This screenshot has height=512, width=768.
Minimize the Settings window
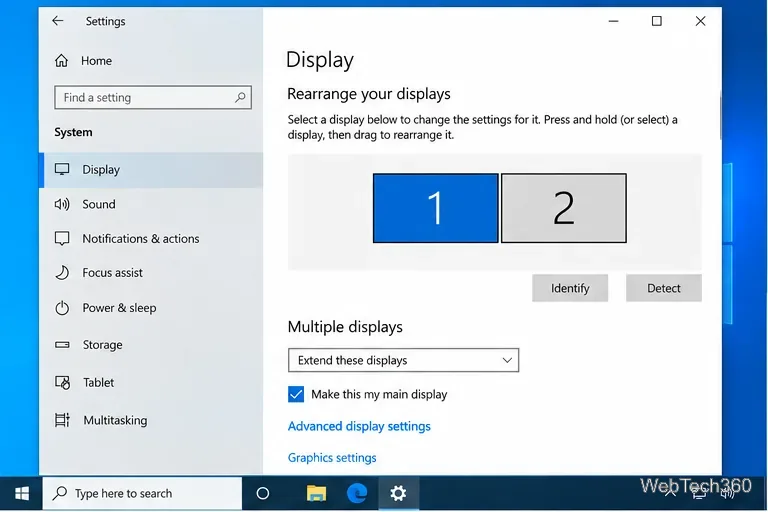pyautogui.click(x=613, y=21)
